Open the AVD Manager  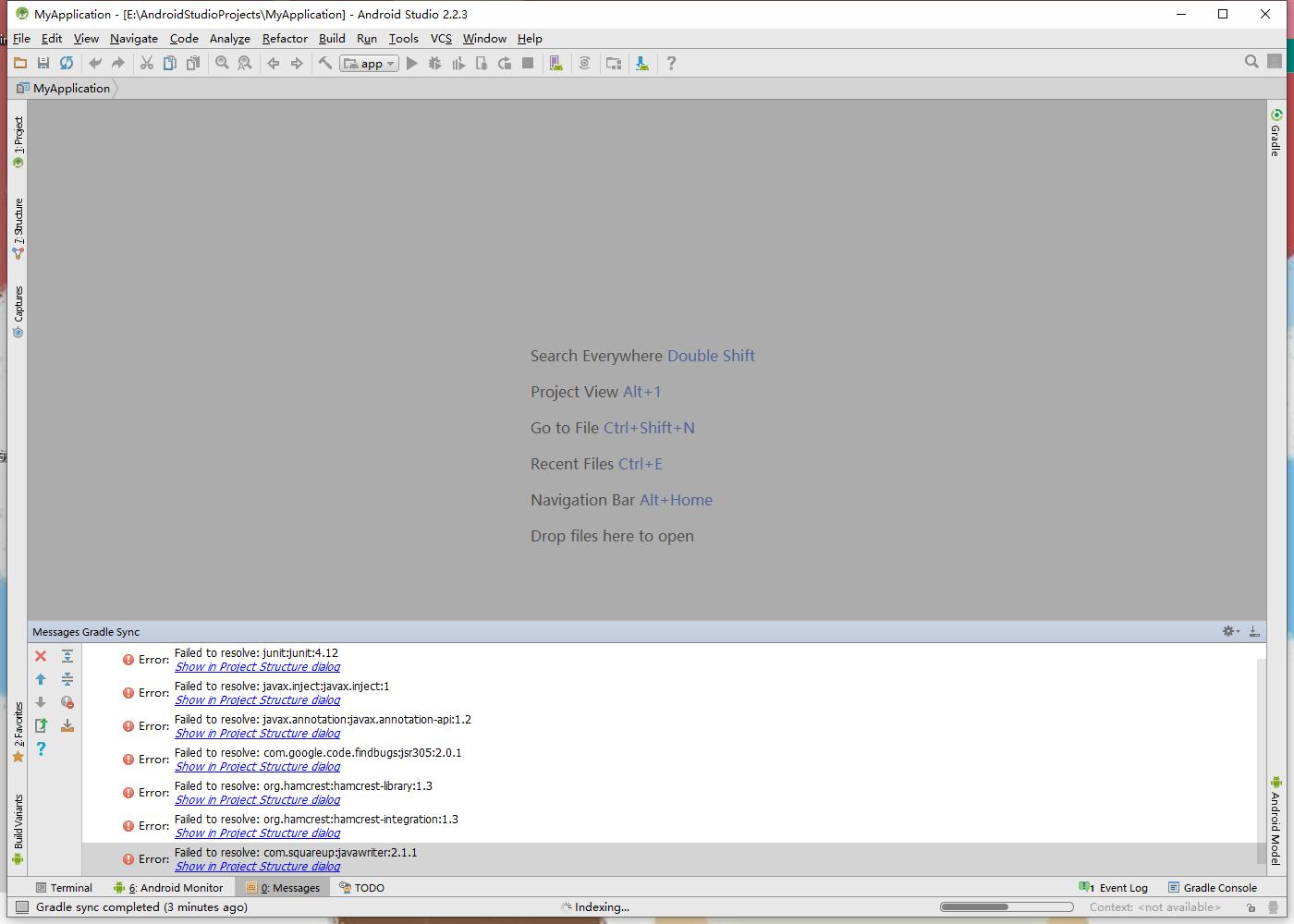(x=555, y=63)
